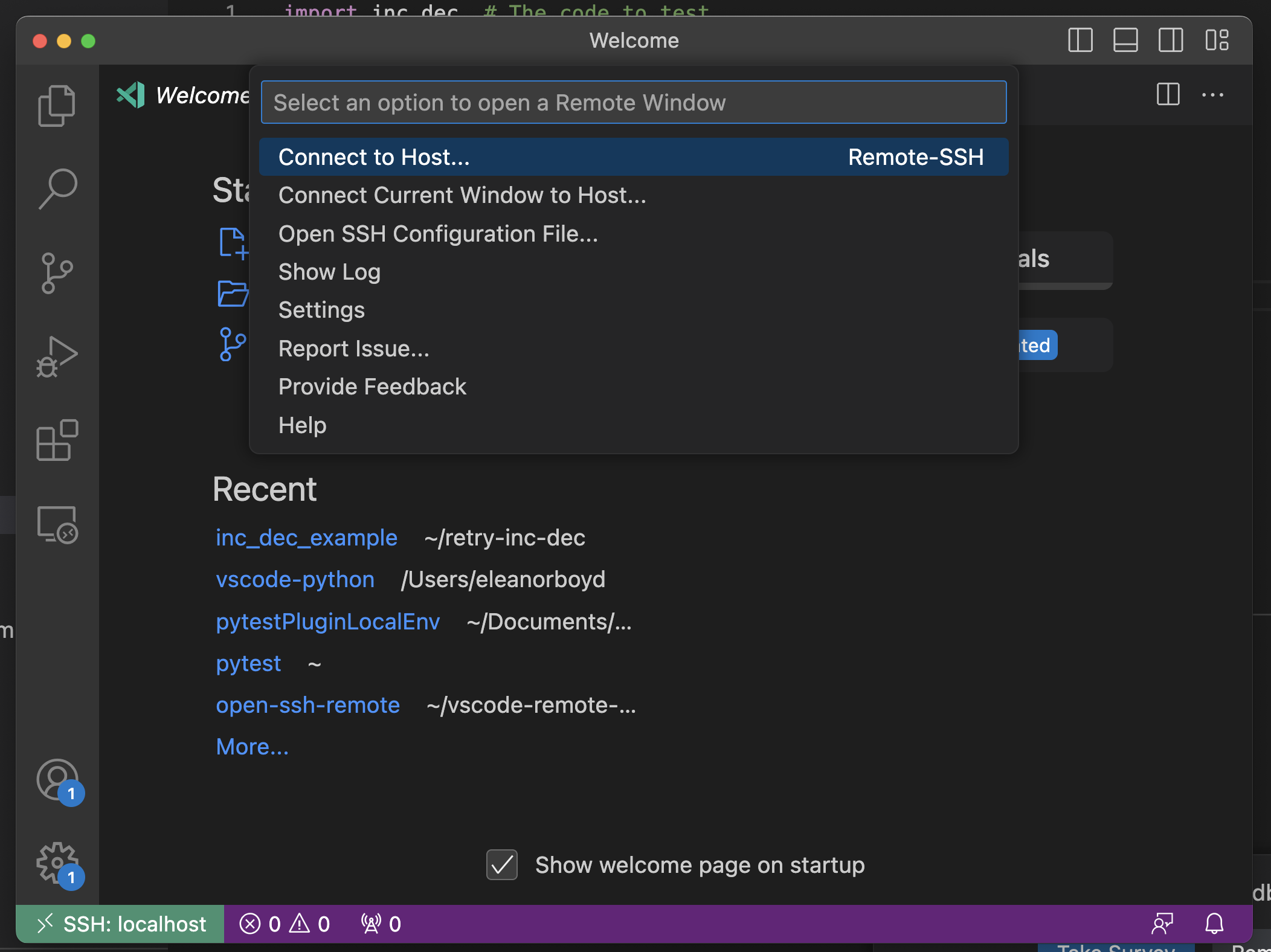This screenshot has width=1271, height=952.
Task: Open notifications bell in status bar
Action: point(1214,924)
